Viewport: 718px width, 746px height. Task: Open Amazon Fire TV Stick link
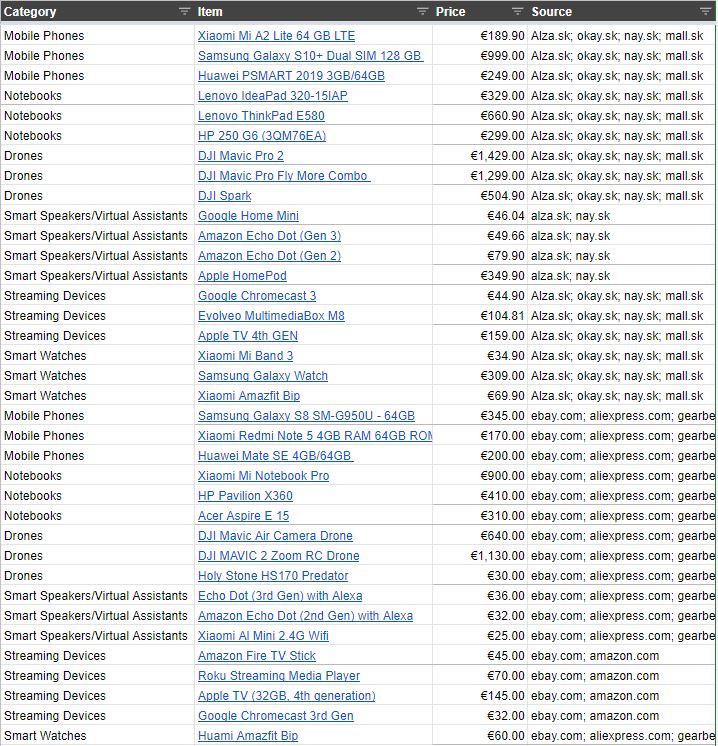tap(256, 655)
